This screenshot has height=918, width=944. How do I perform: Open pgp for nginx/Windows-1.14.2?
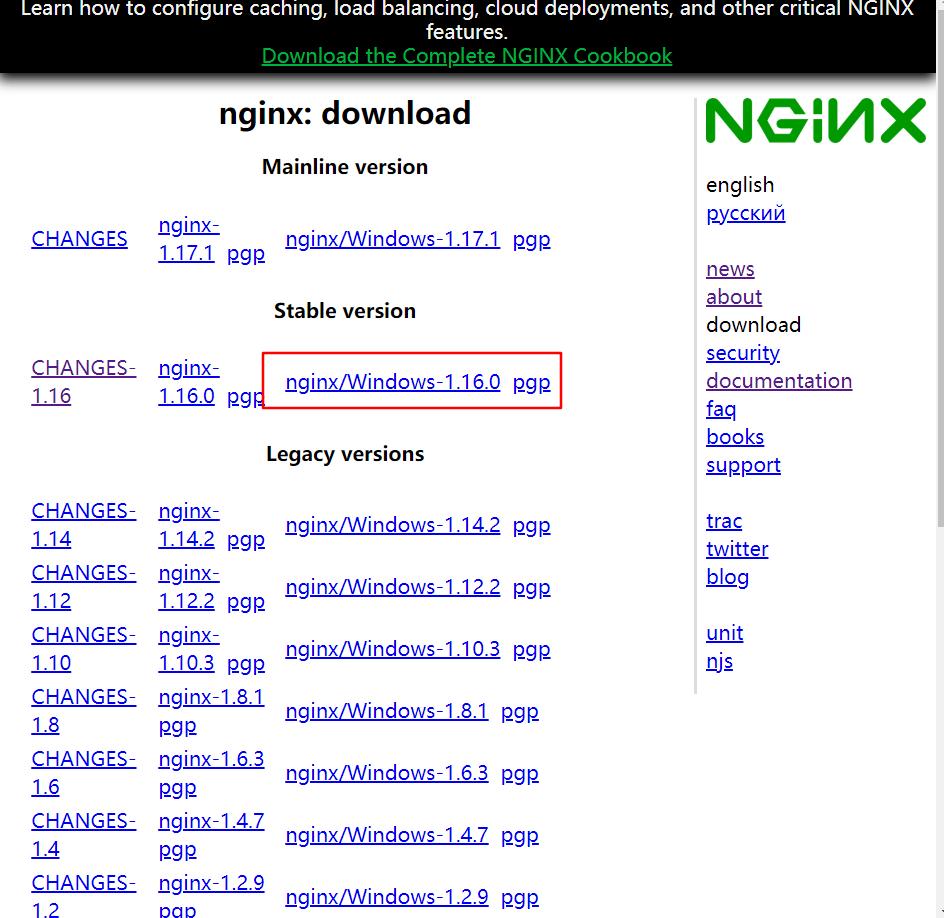pyautogui.click(x=532, y=526)
